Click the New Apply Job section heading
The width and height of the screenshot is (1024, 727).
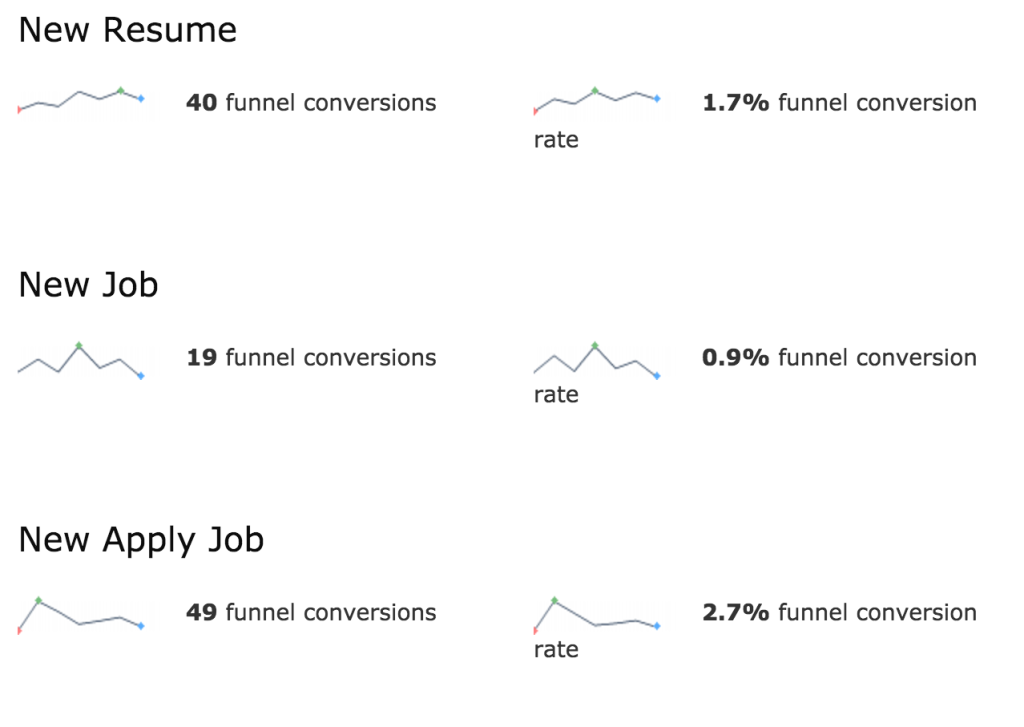click(141, 541)
